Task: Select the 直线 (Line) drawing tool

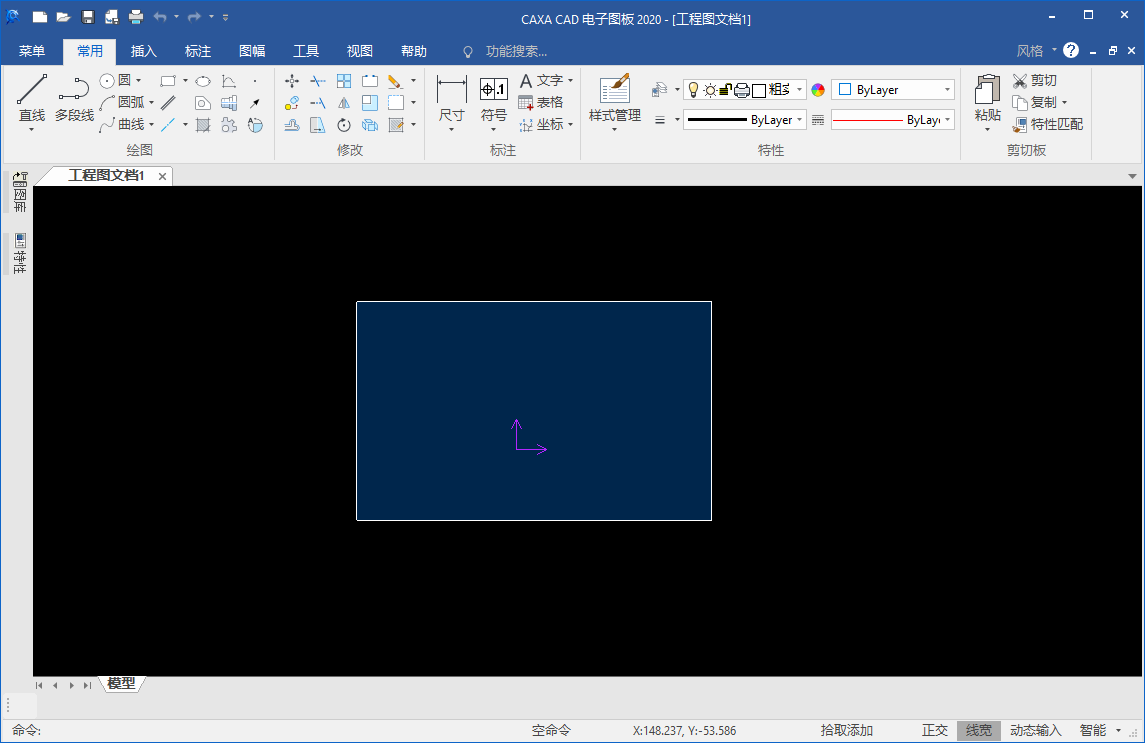Action: point(32,98)
